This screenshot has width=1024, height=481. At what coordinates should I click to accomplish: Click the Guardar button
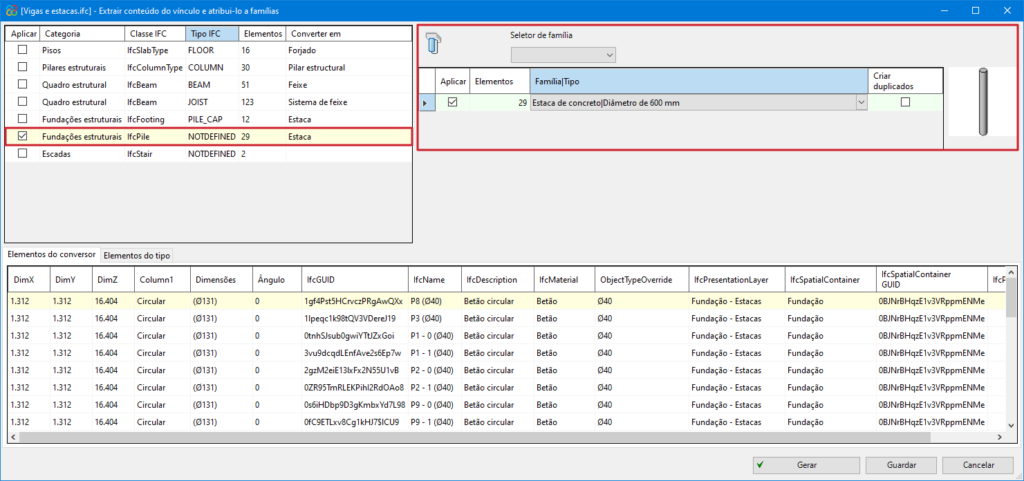tap(901, 465)
